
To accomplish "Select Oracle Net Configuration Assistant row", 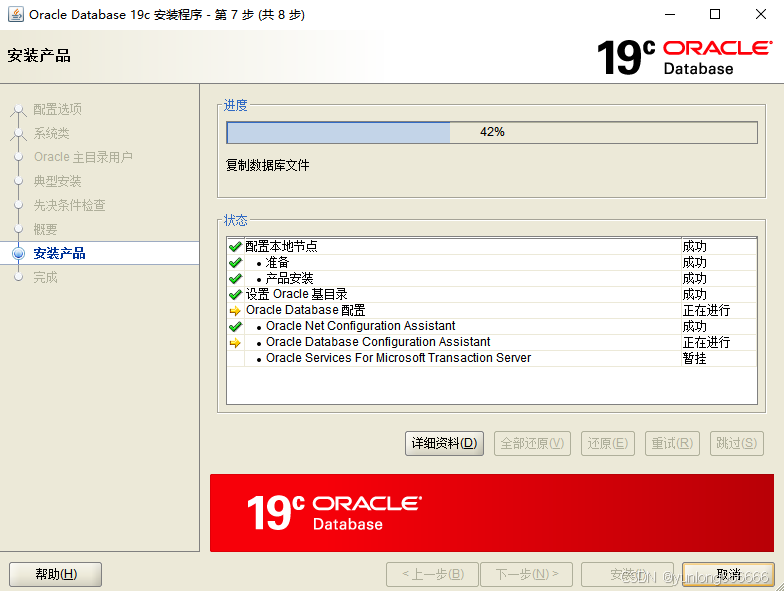I will (x=492, y=326).
